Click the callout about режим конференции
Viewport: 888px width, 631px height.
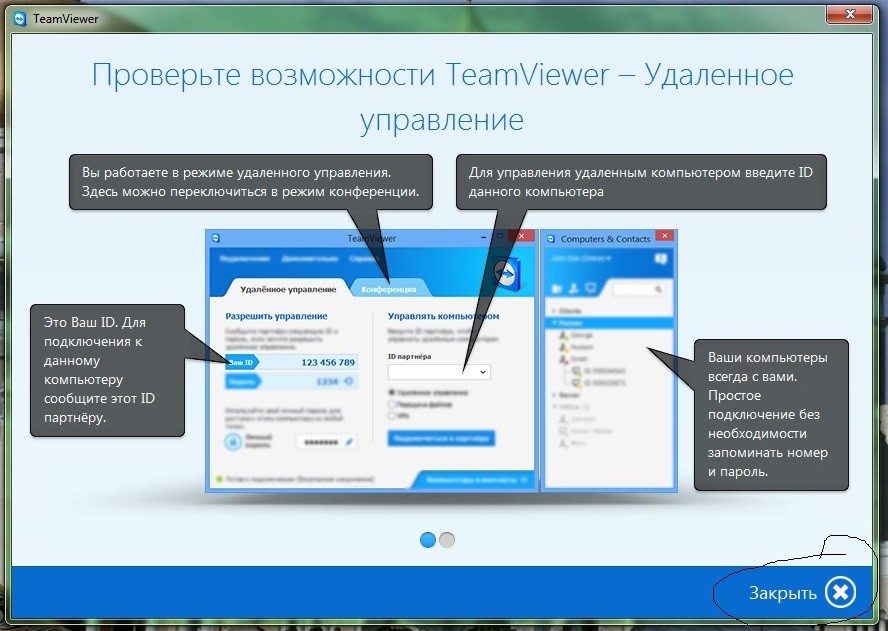(x=250, y=182)
